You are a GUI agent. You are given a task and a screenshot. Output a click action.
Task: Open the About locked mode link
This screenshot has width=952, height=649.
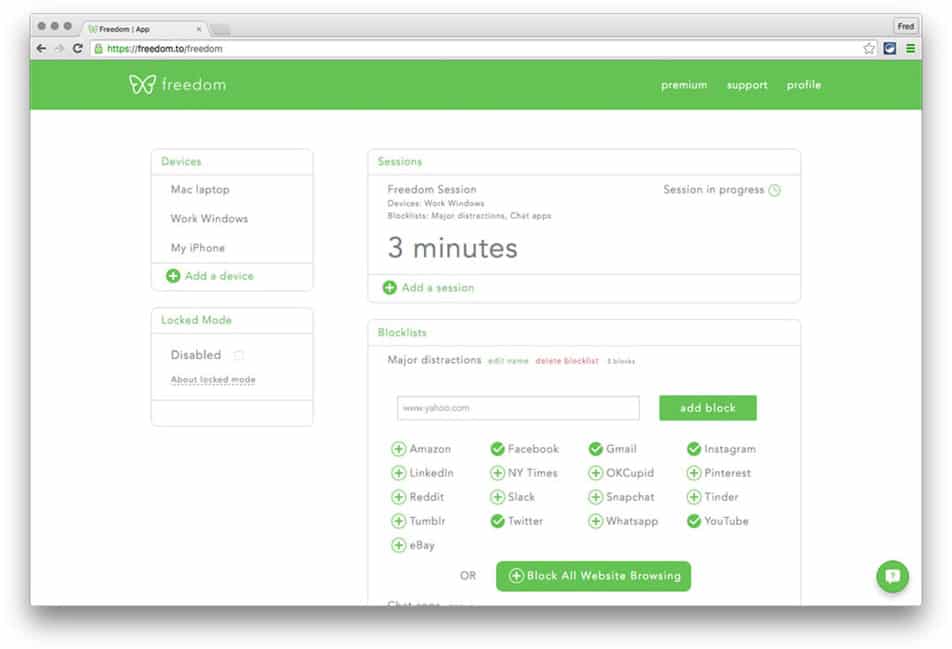pos(213,379)
